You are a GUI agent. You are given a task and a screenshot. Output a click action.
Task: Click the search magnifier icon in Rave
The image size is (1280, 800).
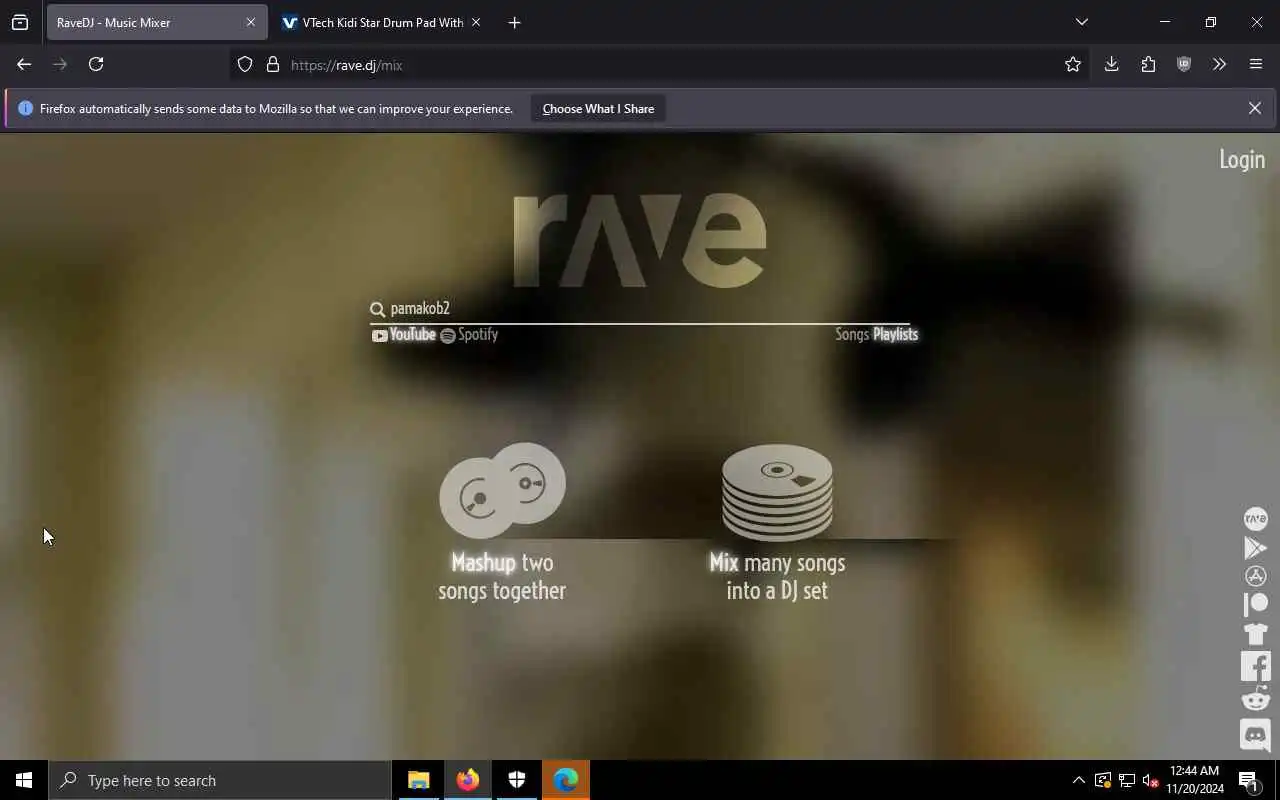tap(377, 309)
